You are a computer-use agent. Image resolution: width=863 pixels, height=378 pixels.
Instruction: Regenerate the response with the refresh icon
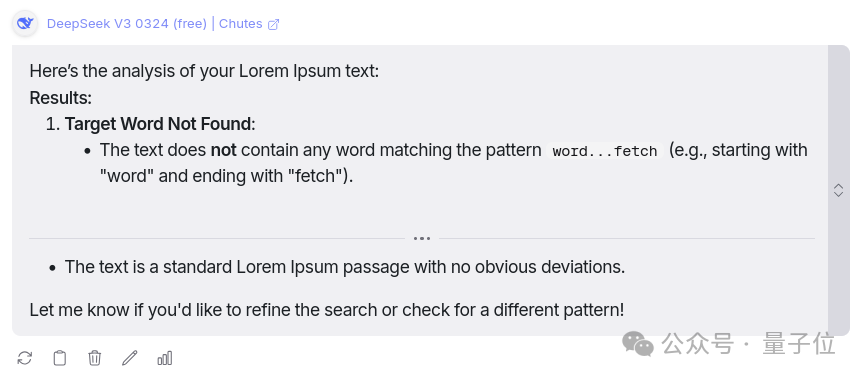tap(25, 358)
